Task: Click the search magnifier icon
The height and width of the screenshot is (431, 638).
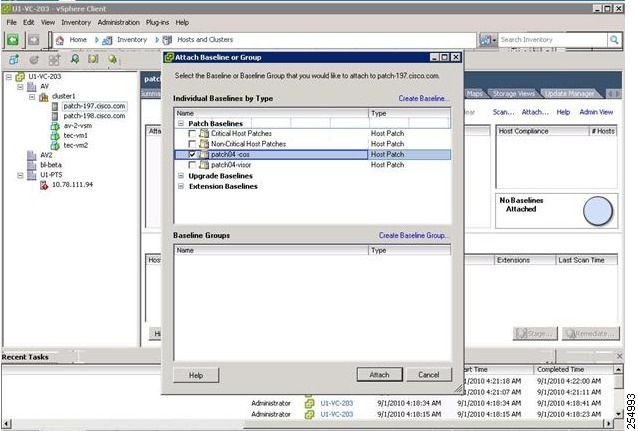Action: pos(614,39)
